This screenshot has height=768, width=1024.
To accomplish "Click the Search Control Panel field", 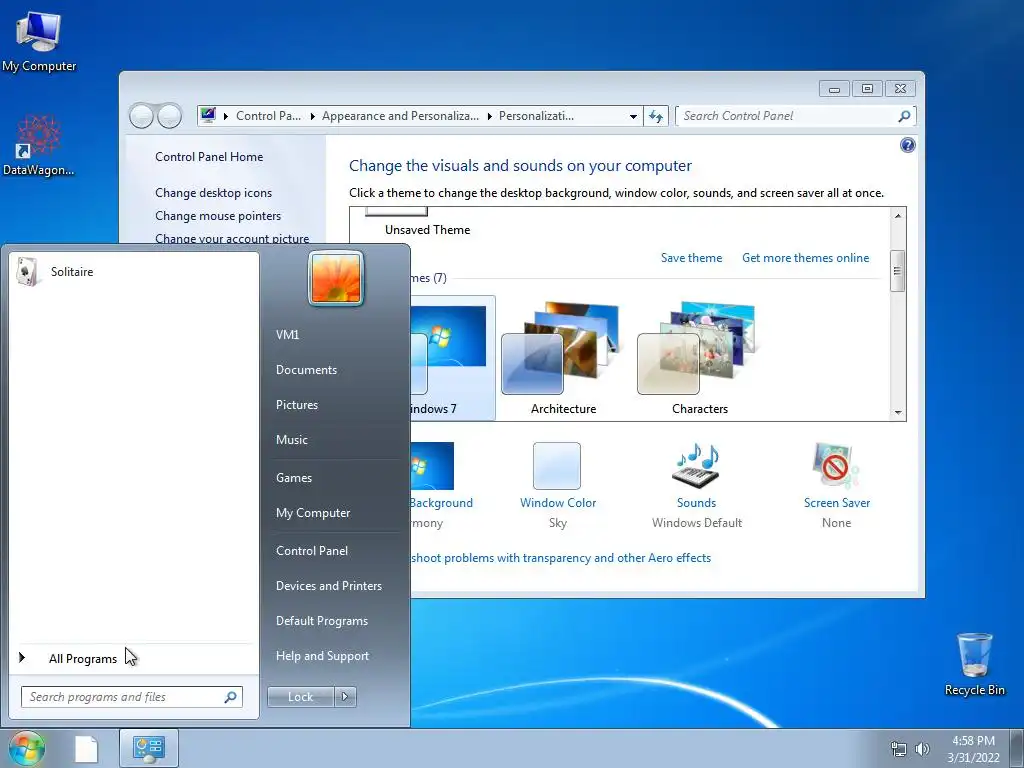I will coord(787,116).
